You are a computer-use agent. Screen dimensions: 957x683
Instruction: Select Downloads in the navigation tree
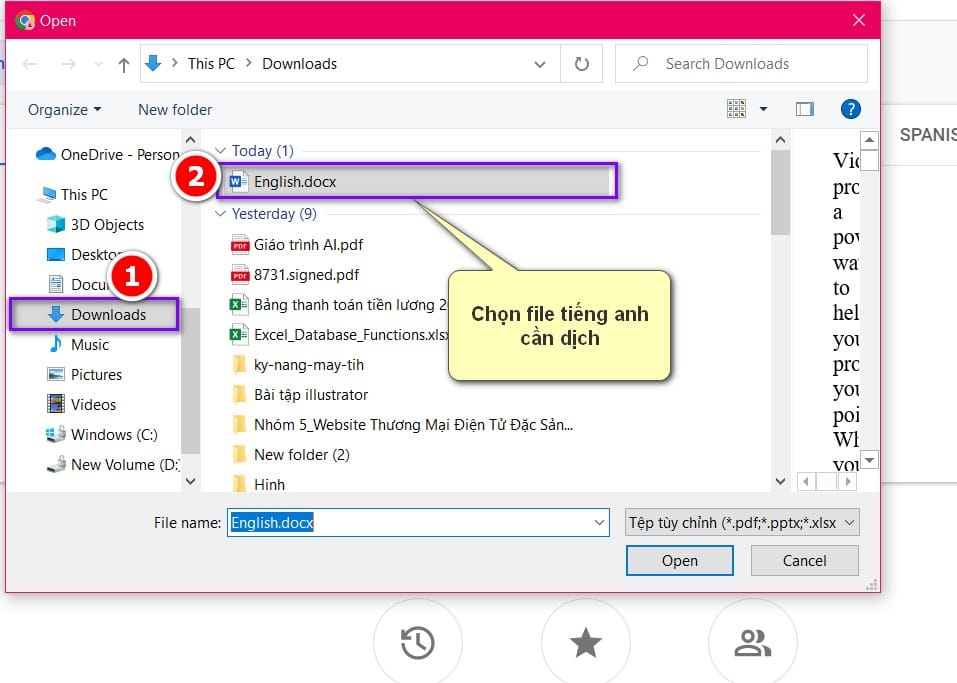coord(94,314)
